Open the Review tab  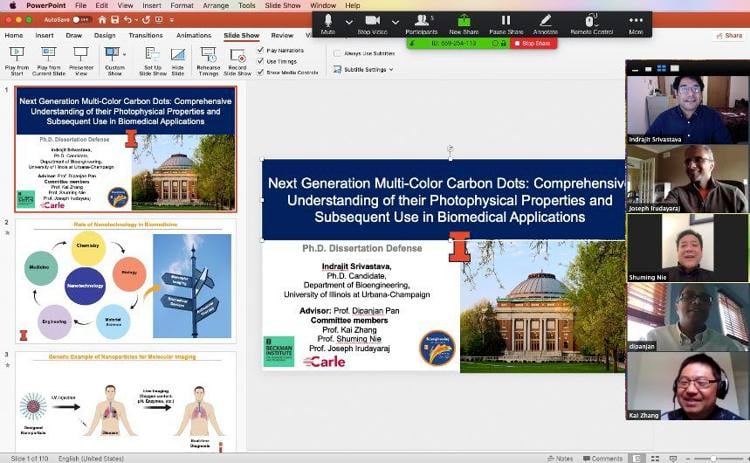click(282, 35)
